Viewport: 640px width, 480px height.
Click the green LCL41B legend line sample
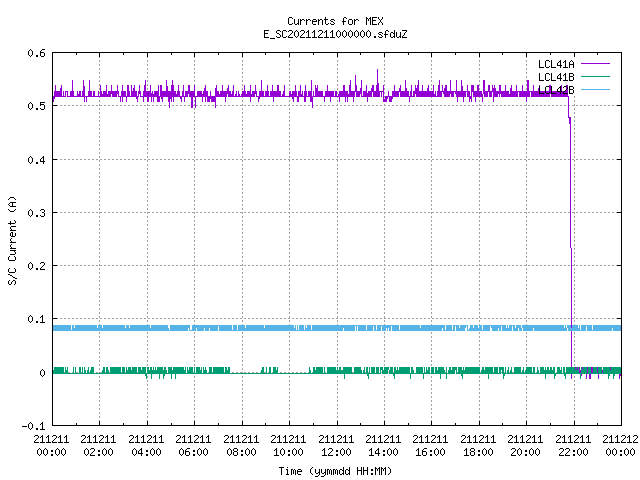(x=595, y=76)
